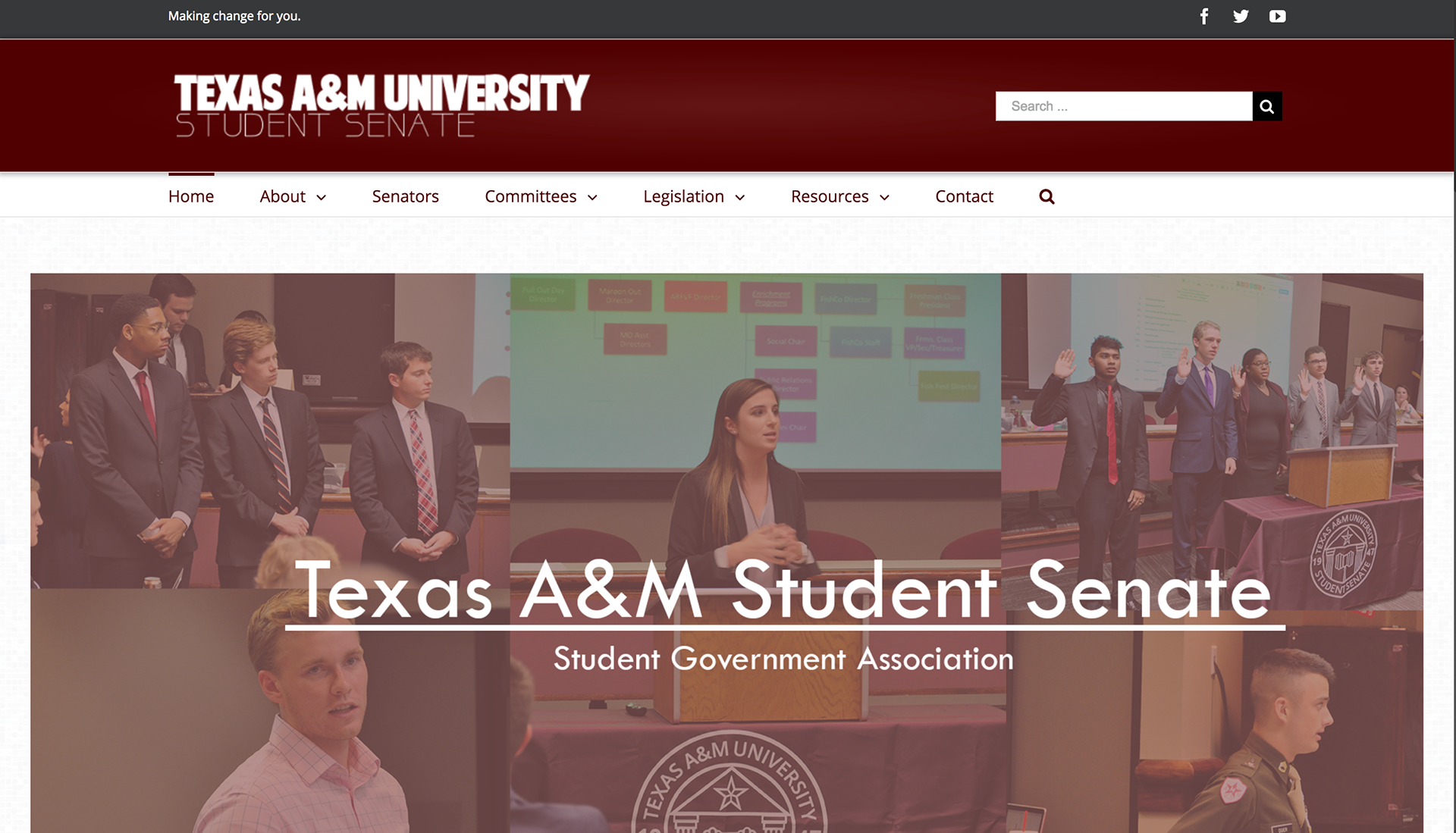Click the Making change for you tagline
Image resolution: width=1456 pixels, height=833 pixels.
pos(234,16)
